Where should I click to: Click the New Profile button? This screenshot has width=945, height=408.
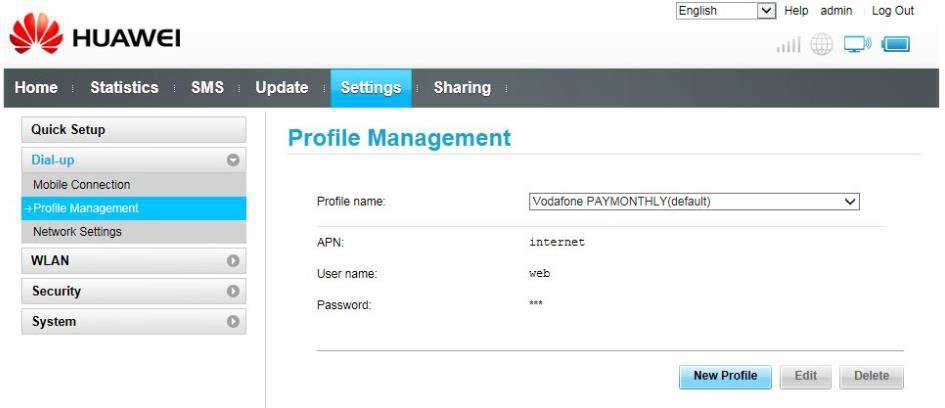click(x=725, y=376)
